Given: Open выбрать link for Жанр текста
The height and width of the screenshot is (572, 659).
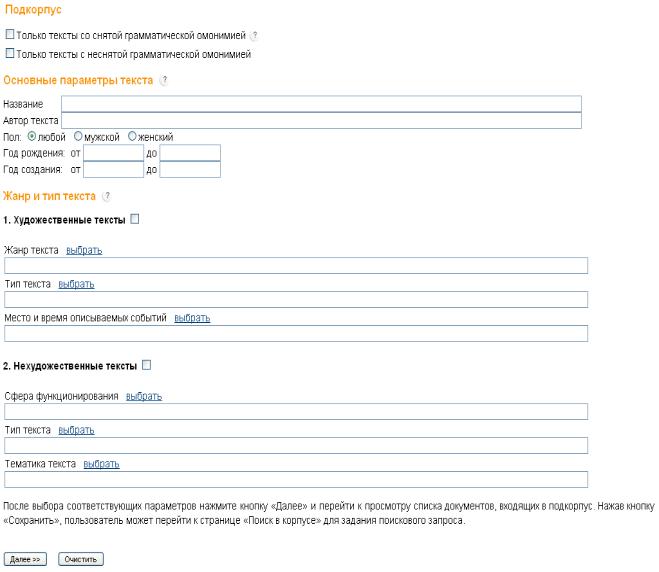Looking at the screenshot, I should 84,250.
